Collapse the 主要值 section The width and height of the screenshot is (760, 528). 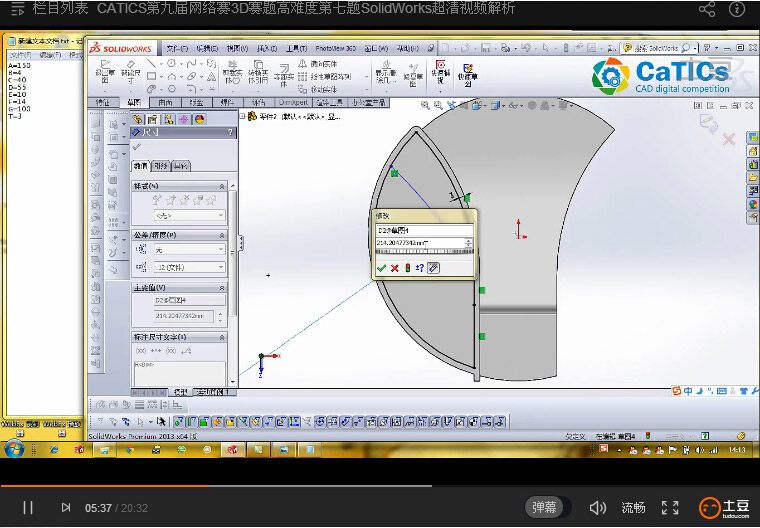pyautogui.click(x=222, y=288)
